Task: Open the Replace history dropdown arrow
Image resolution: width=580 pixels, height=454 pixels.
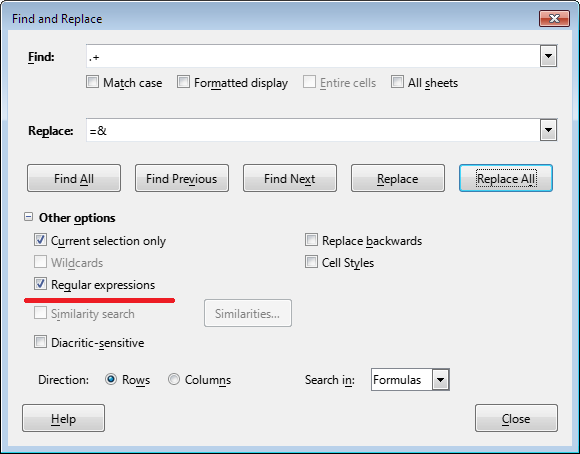Action: pyautogui.click(x=548, y=130)
